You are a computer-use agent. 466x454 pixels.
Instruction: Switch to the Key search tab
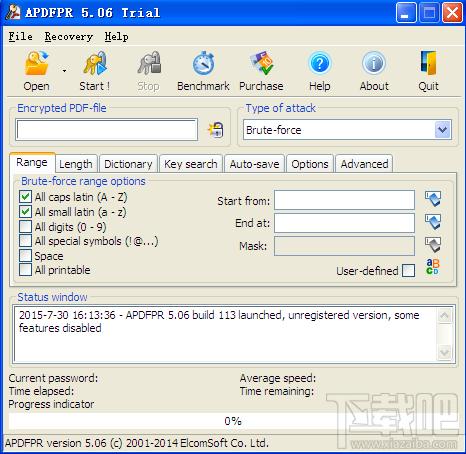click(x=191, y=164)
